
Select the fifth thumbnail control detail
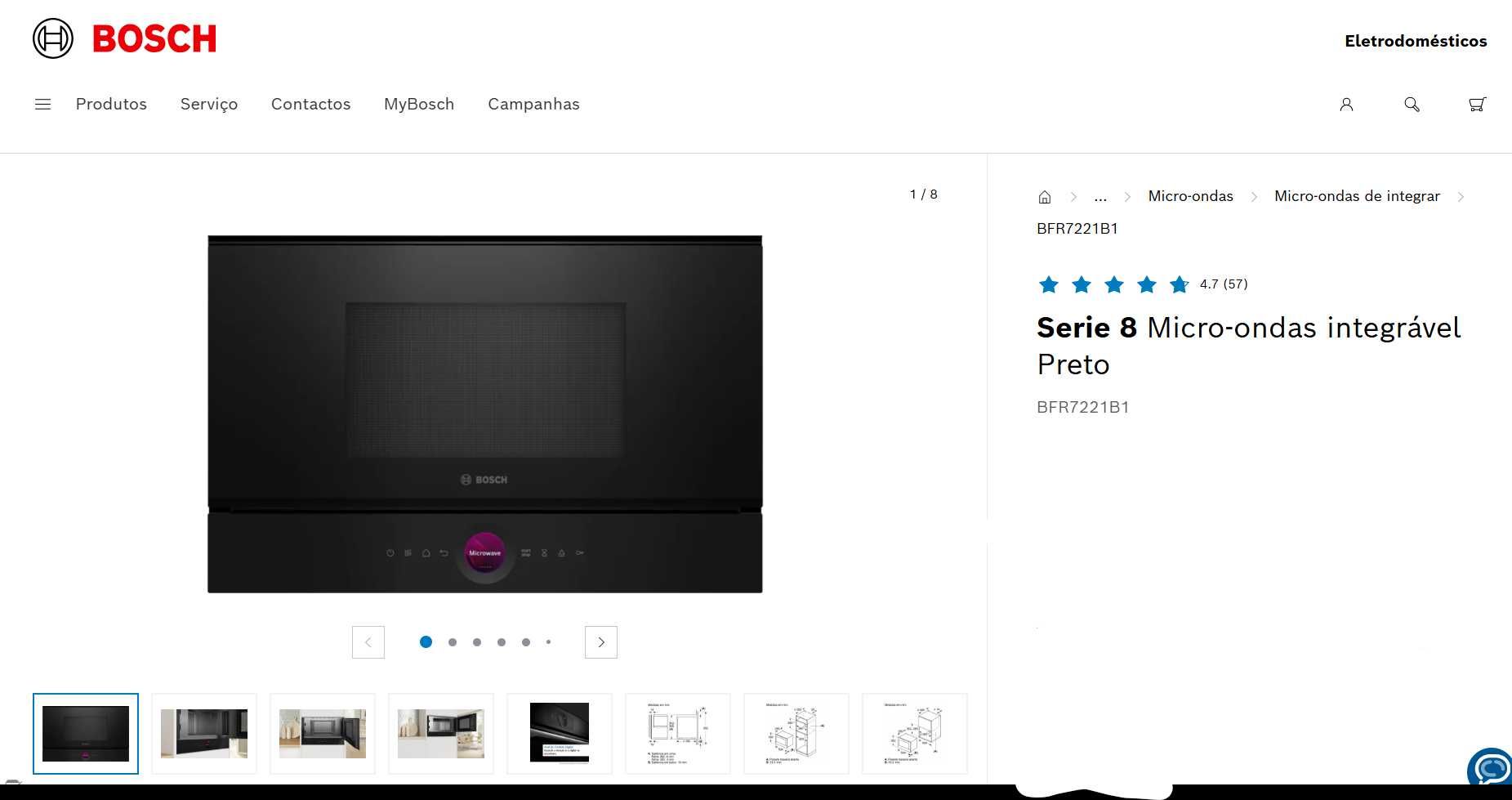[560, 734]
